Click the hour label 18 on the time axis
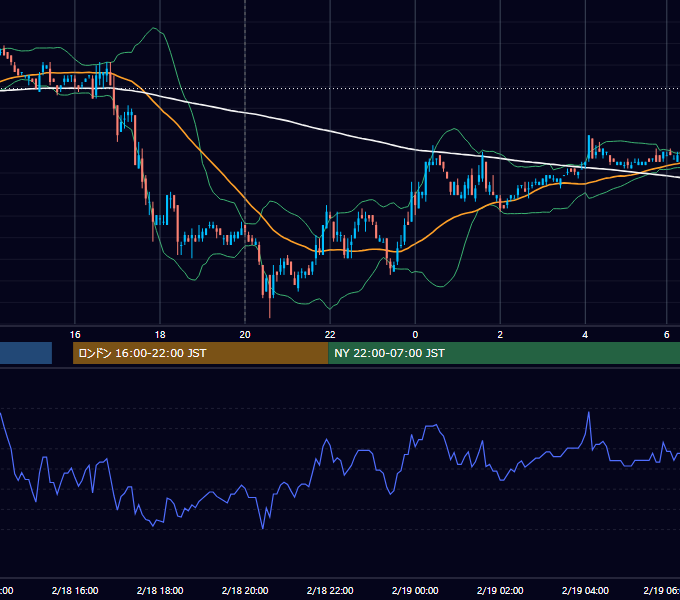Image resolution: width=680 pixels, height=600 pixels. coord(160,335)
